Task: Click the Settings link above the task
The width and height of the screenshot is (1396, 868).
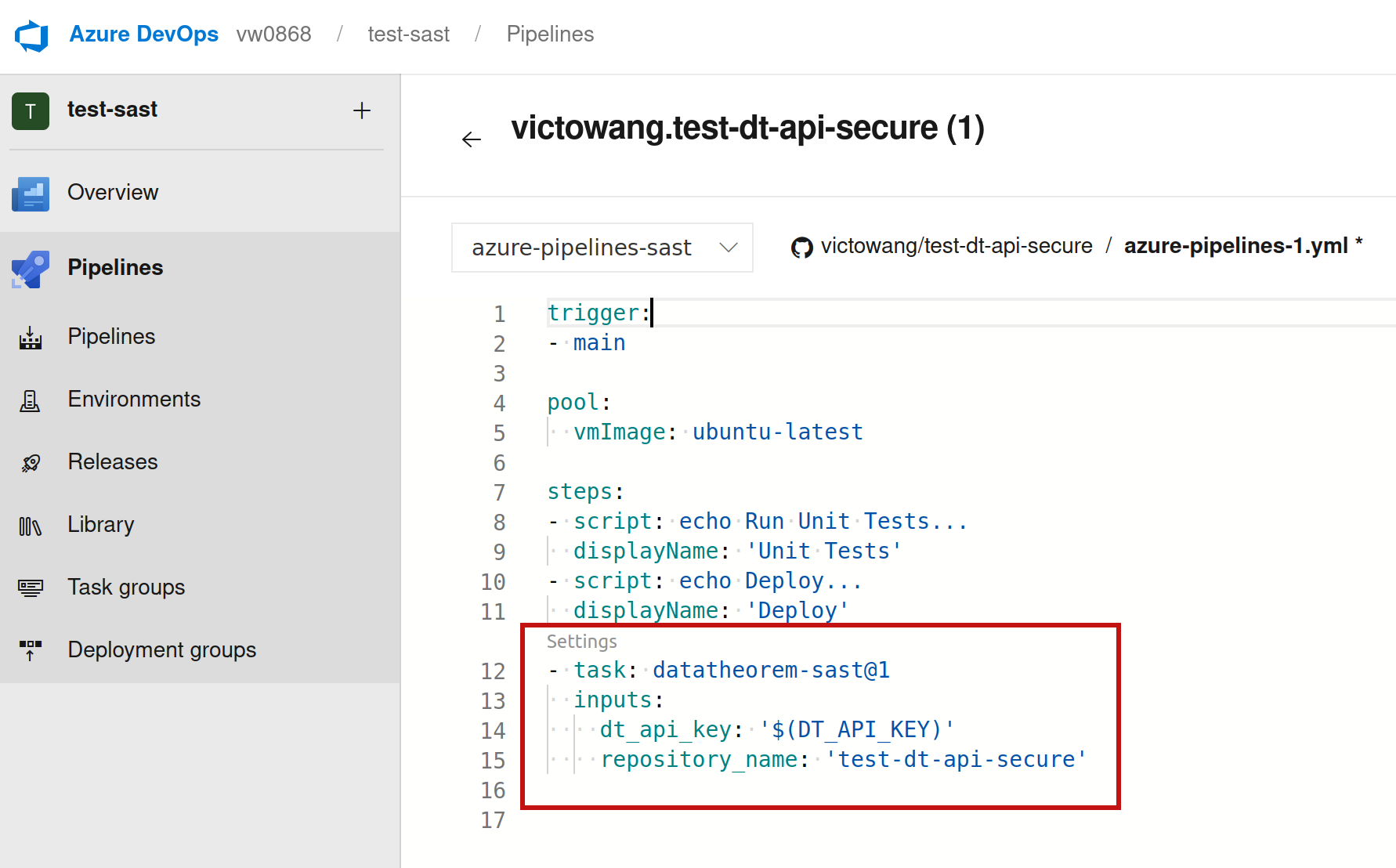Action: pyautogui.click(x=581, y=642)
